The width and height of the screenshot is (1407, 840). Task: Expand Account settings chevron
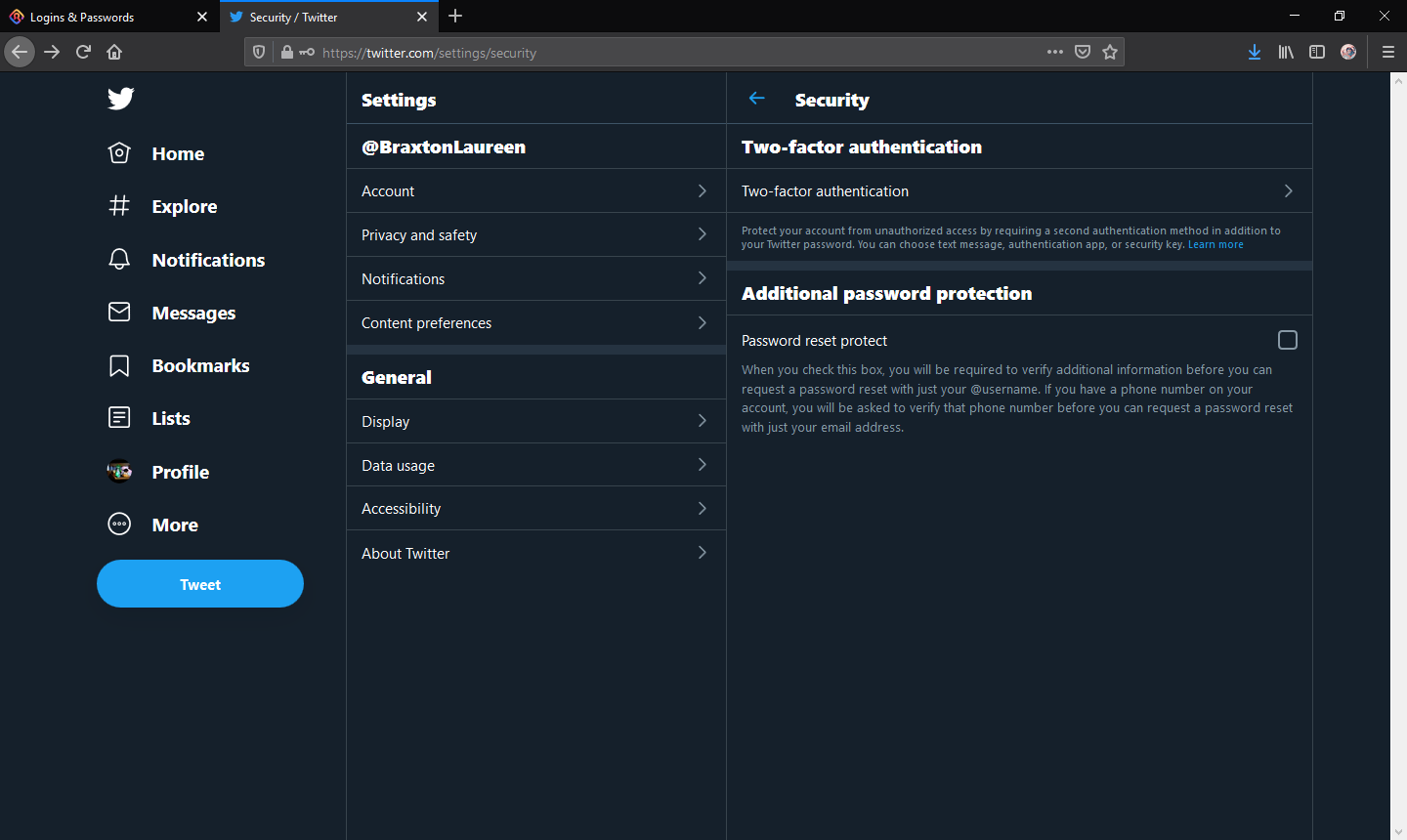coord(702,190)
